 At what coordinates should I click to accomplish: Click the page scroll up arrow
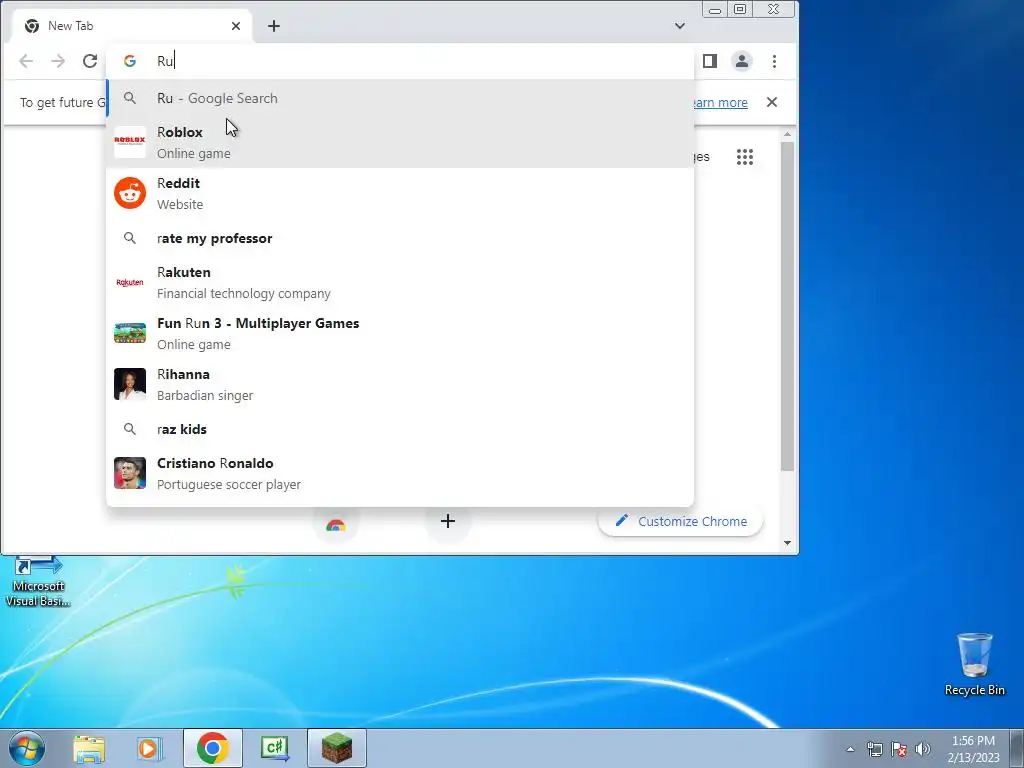click(x=788, y=135)
